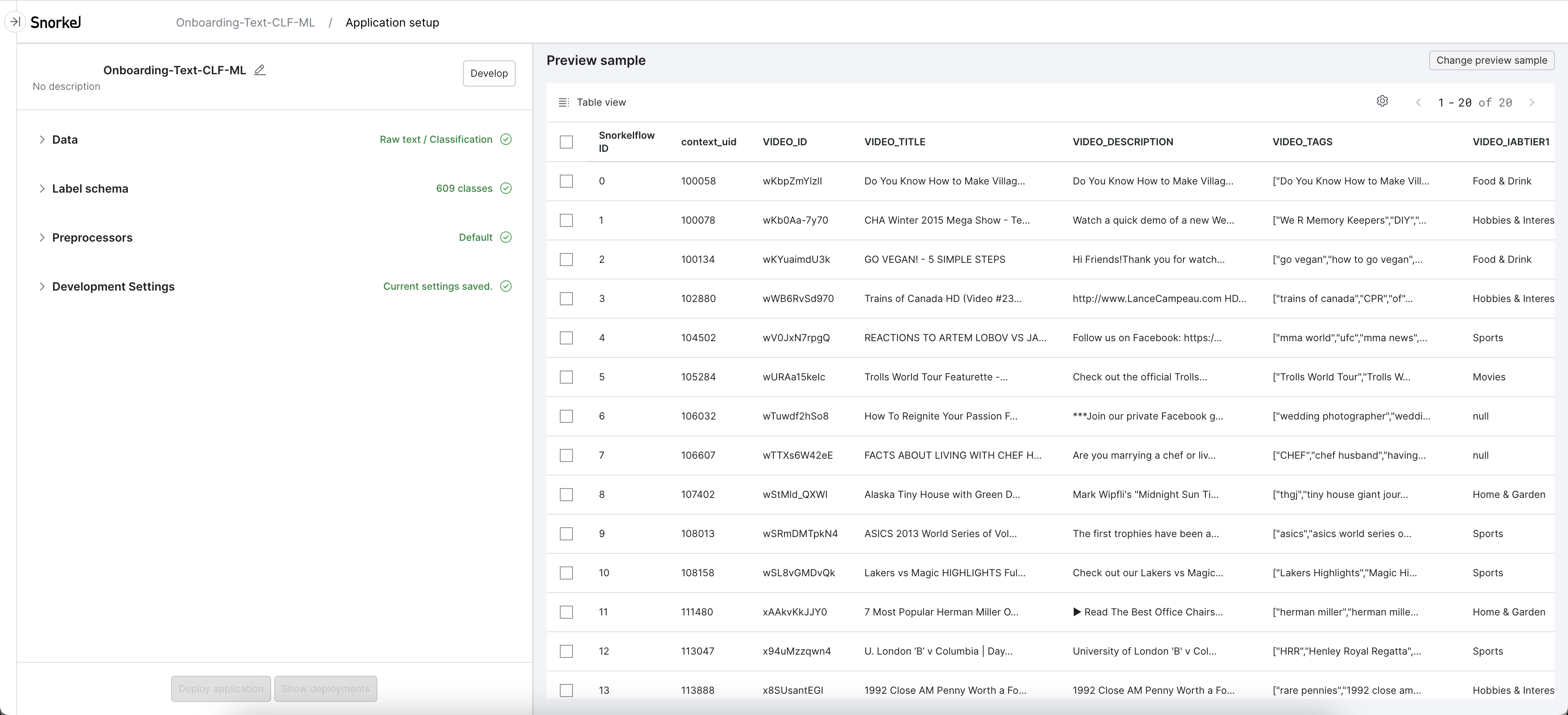Image resolution: width=1568 pixels, height=715 pixels.
Task: Click the 'Raw text / Classification' status
Action: 436,139
